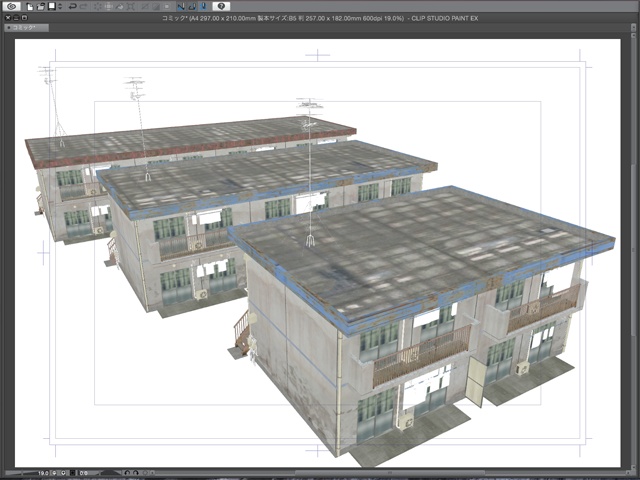The image size is (640, 480).
Task: Undo the last action
Action: [73, 6]
